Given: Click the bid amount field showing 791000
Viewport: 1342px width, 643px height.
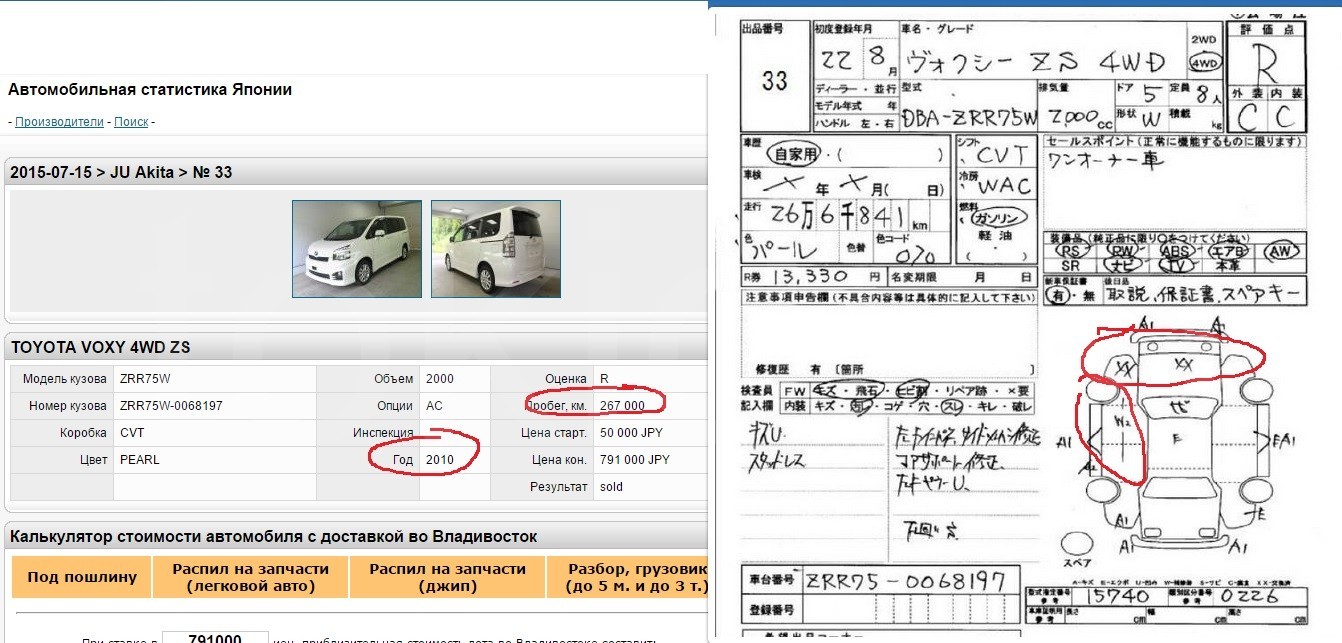Looking at the screenshot, I should click(215, 640).
